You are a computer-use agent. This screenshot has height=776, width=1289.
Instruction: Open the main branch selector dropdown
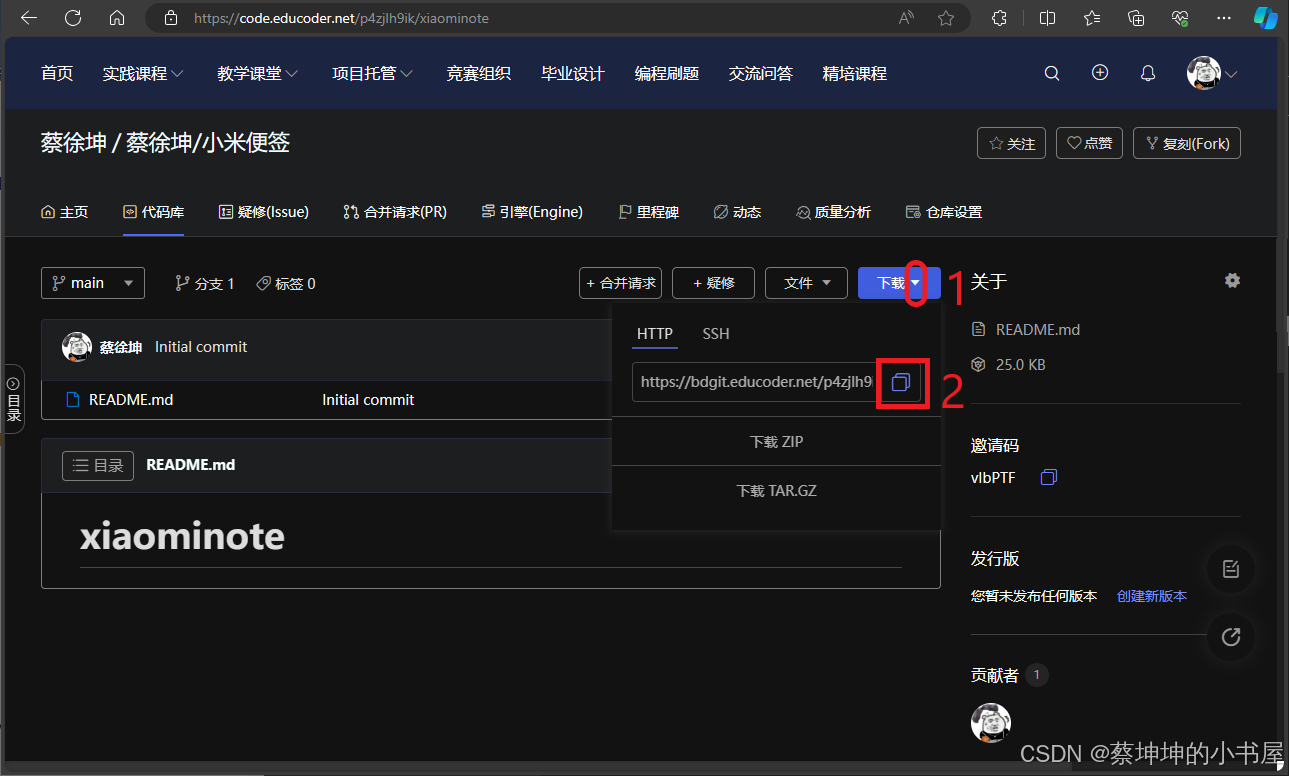pos(93,283)
